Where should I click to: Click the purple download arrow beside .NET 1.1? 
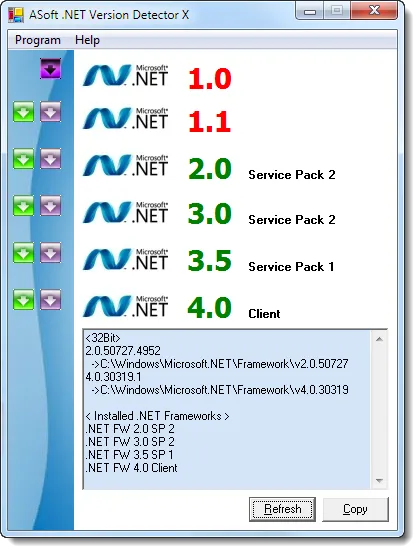click(x=50, y=112)
